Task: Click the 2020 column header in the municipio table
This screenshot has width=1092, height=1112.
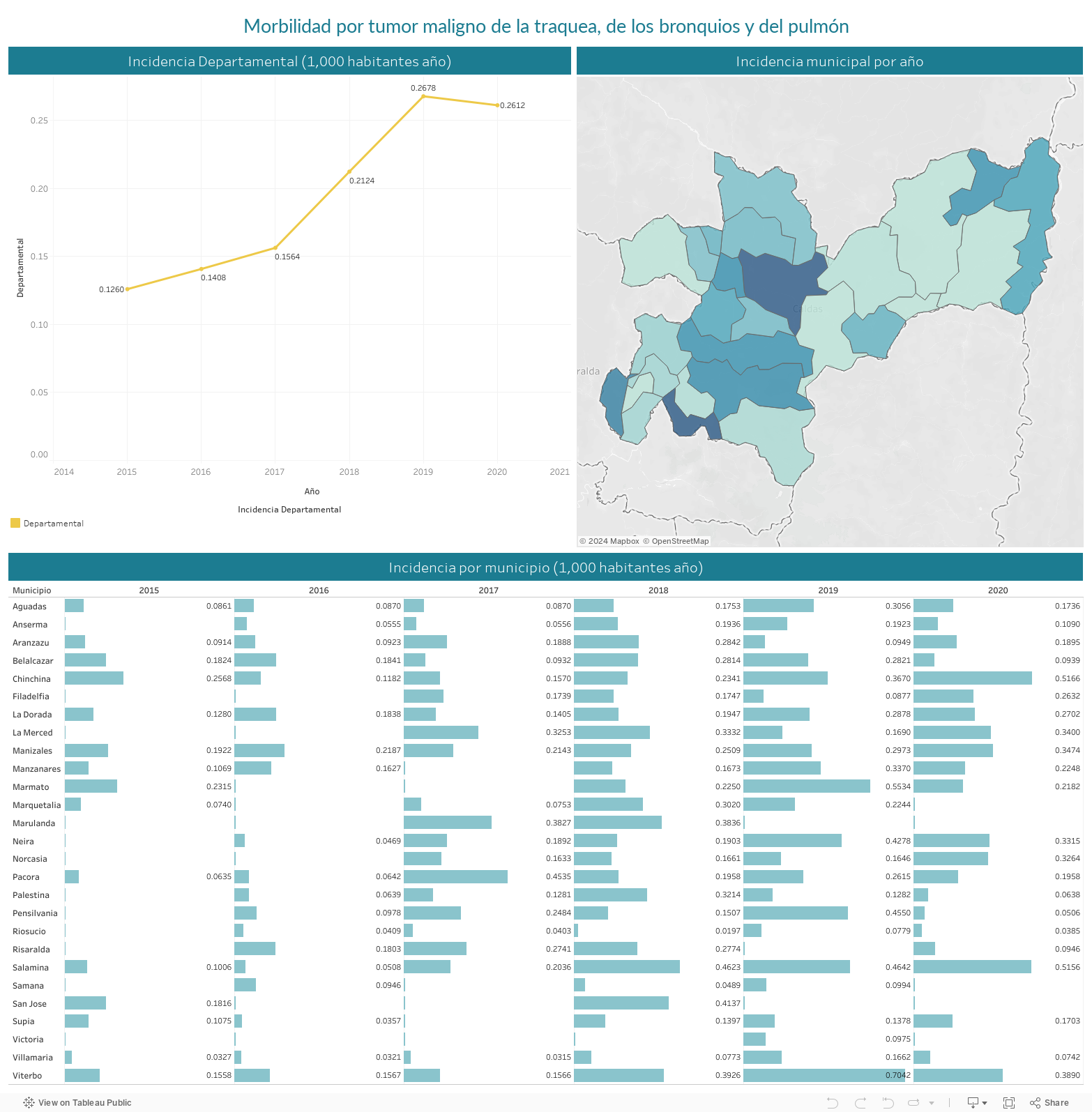Action: (998, 591)
